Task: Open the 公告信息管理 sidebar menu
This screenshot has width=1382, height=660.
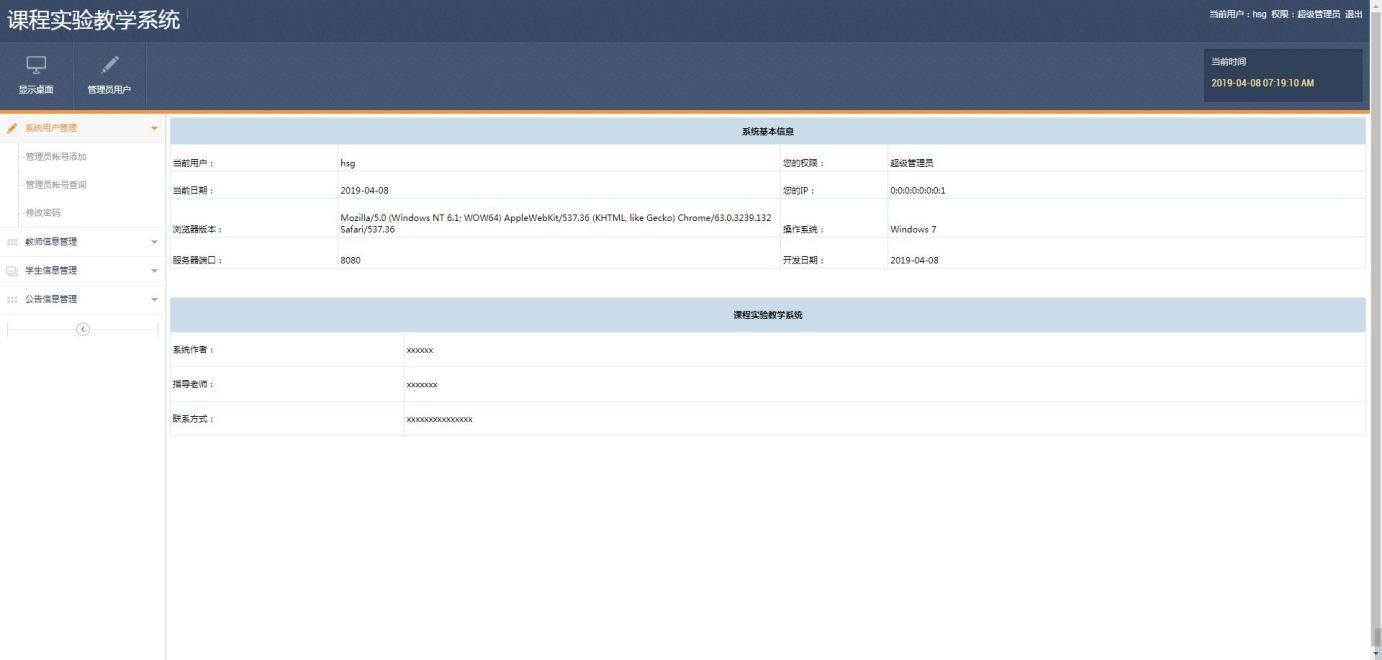Action: point(82,300)
